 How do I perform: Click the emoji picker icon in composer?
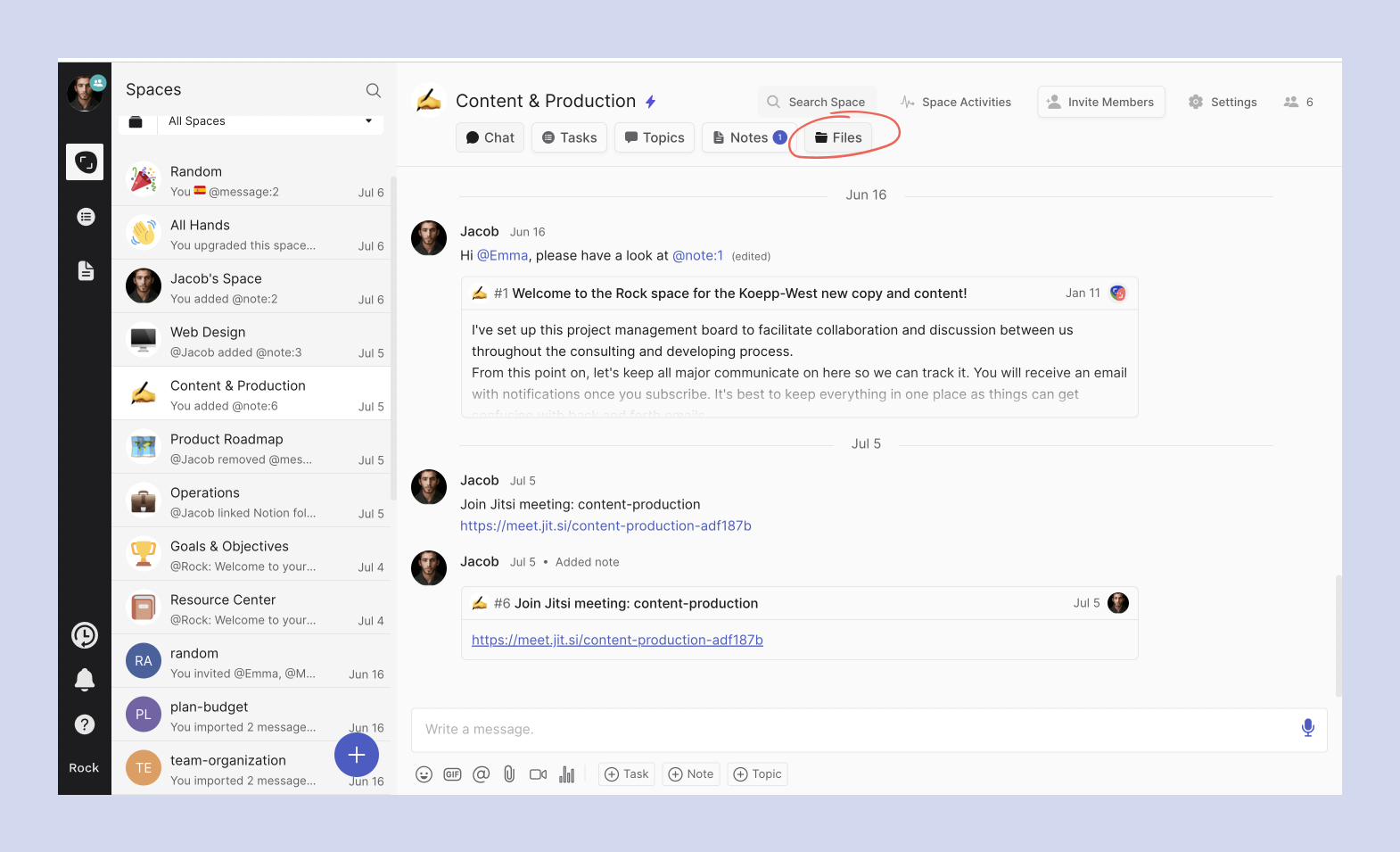click(424, 774)
